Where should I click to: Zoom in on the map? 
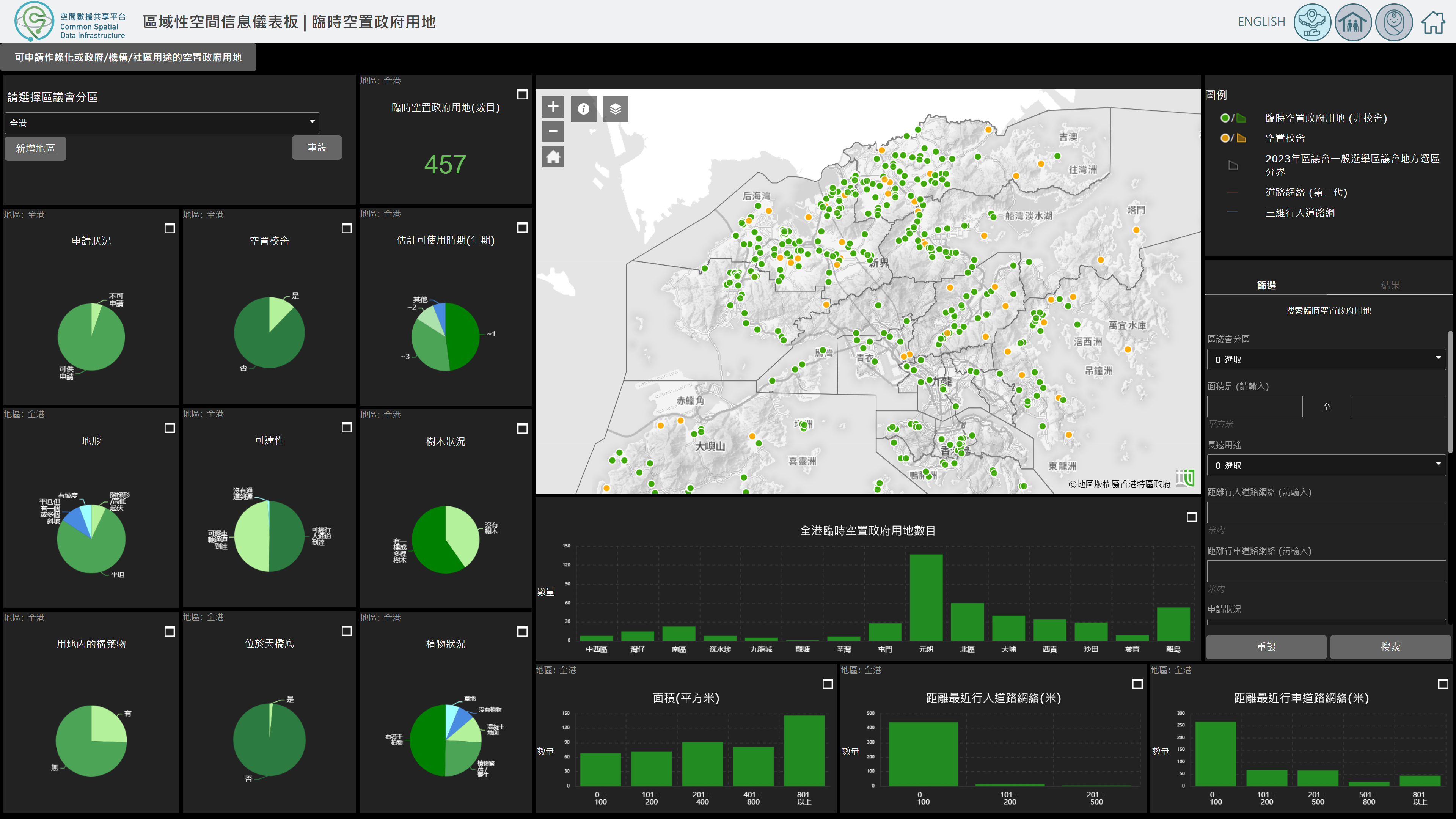(x=553, y=106)
